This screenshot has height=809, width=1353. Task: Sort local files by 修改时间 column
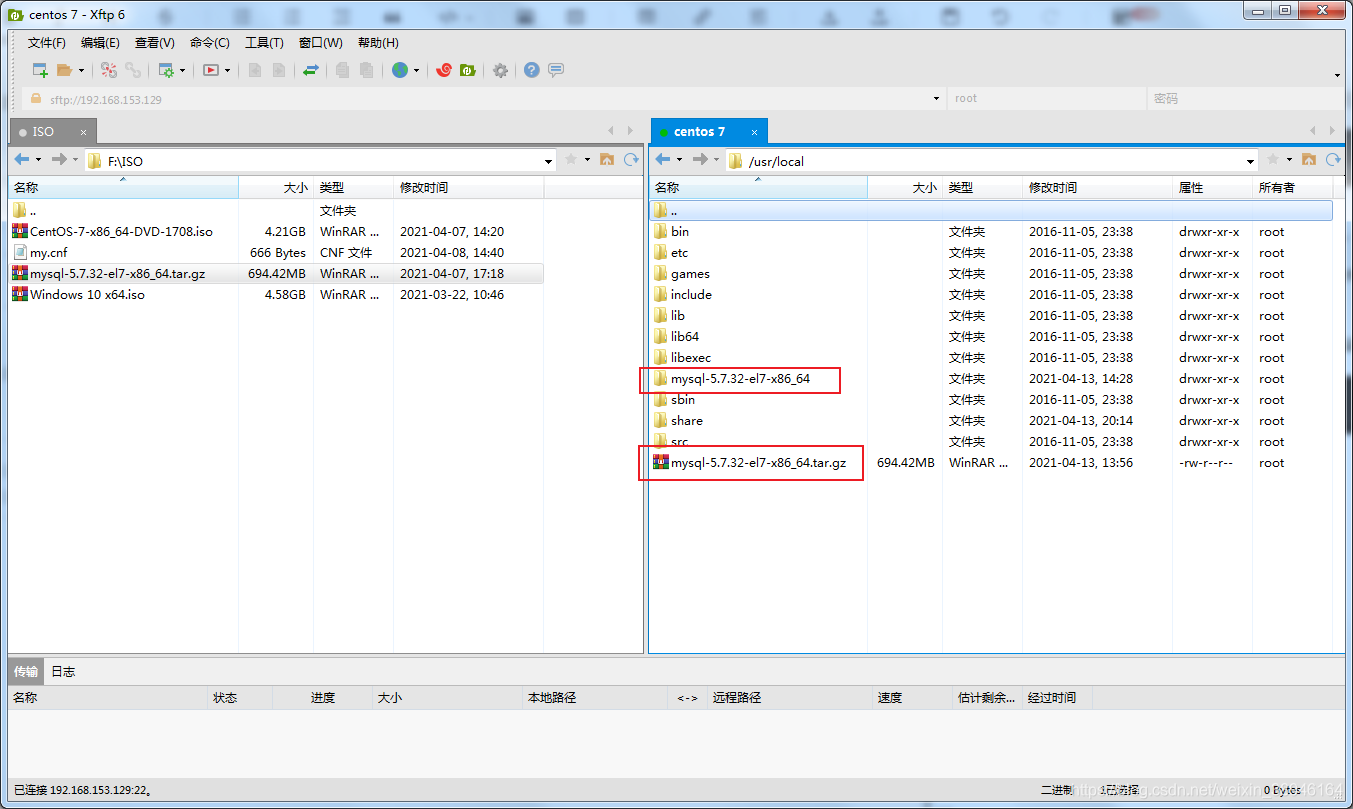469,187
